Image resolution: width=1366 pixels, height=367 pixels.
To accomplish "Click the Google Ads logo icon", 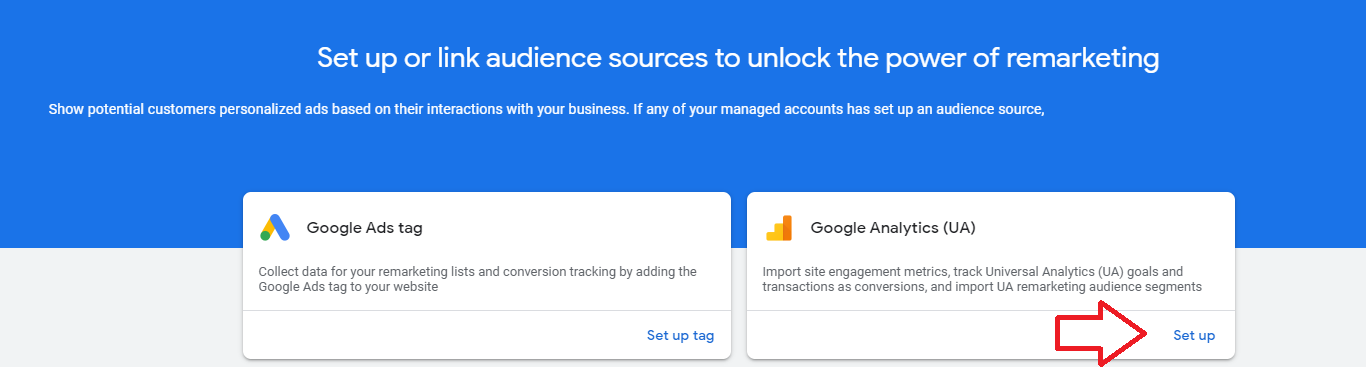I will coord(275,228).
